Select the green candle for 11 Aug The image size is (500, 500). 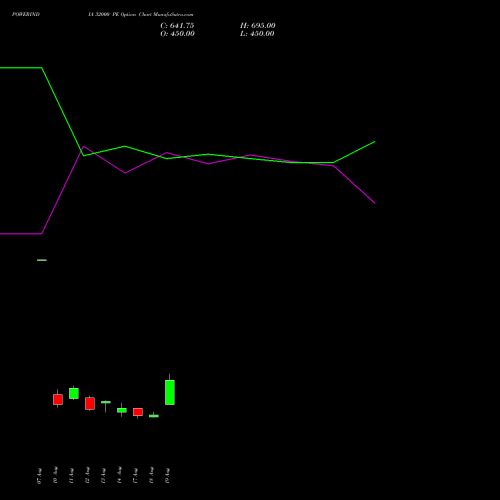(74, 393)
